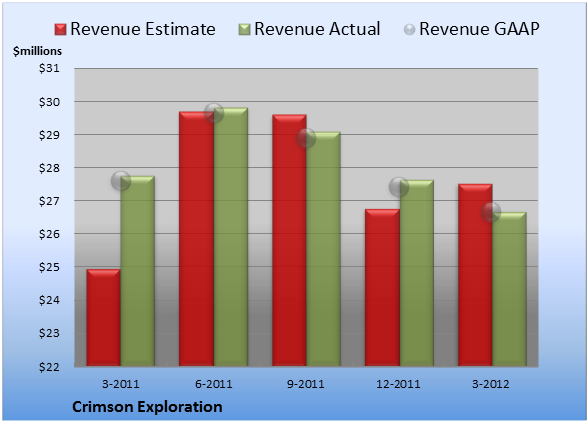
Task: Click the $29 axis value
Action: (x=49, y=135)
